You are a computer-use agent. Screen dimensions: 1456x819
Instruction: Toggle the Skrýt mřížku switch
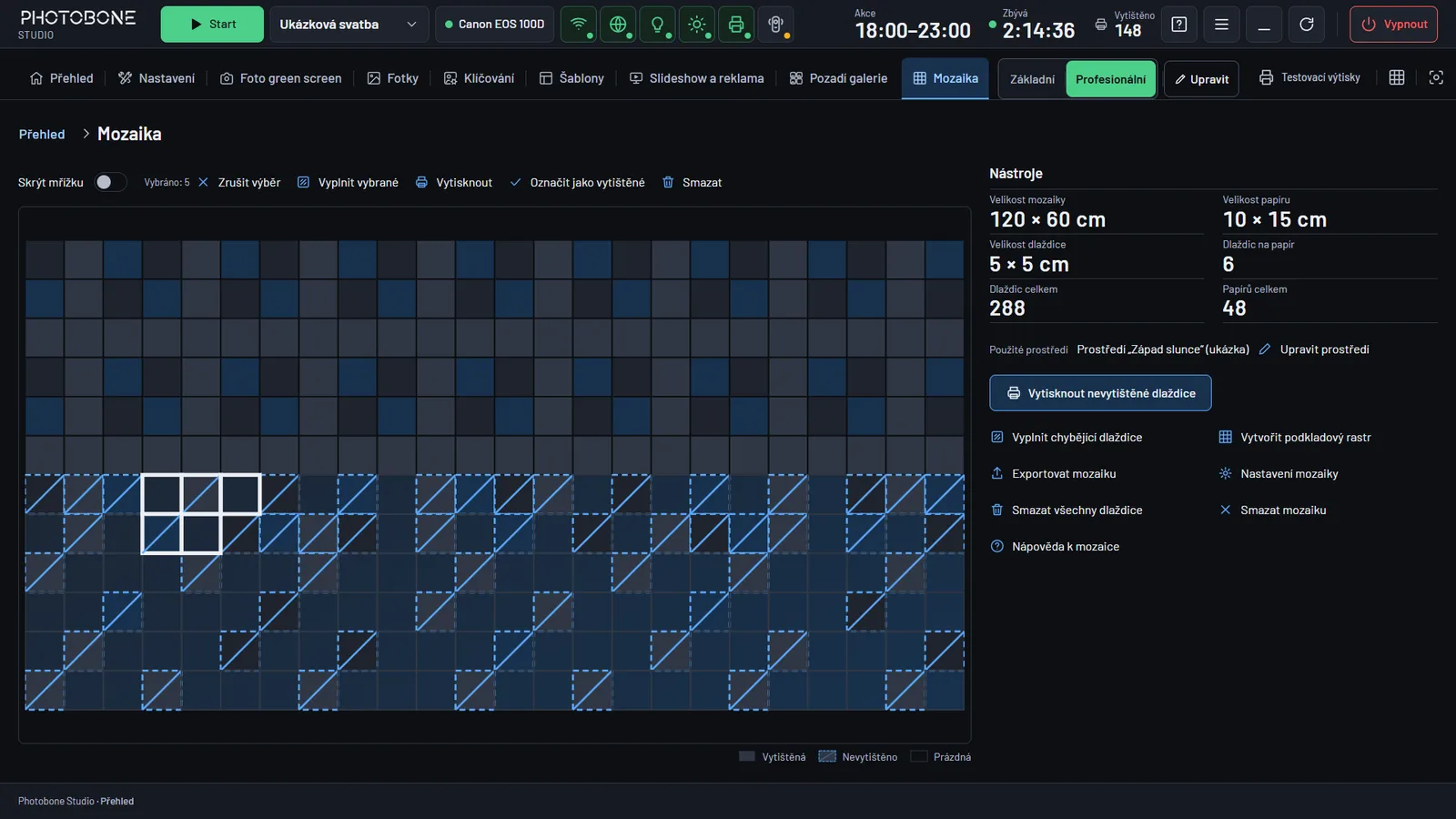(110, 182)
